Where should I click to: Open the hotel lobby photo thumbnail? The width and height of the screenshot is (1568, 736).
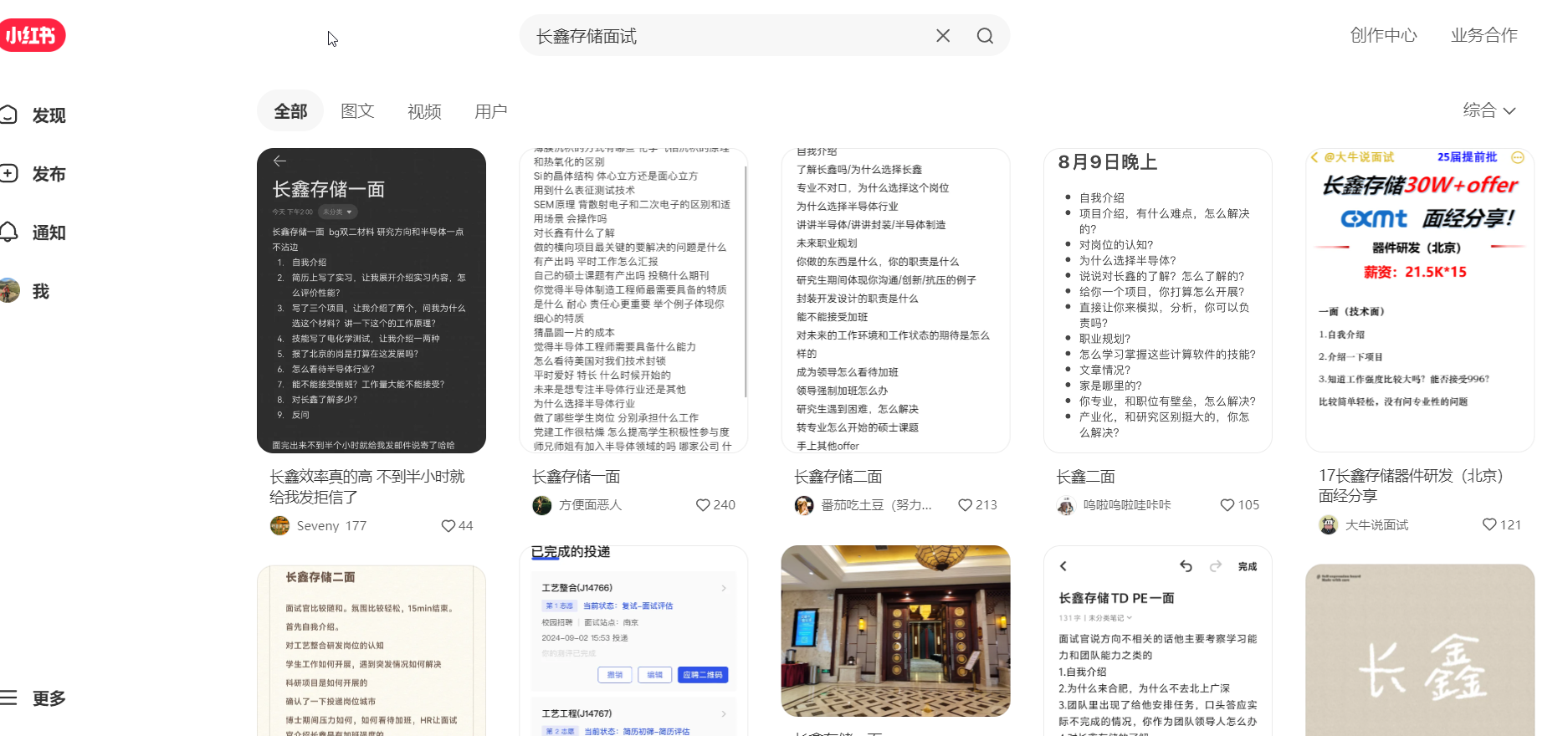(x=895, y=631)
